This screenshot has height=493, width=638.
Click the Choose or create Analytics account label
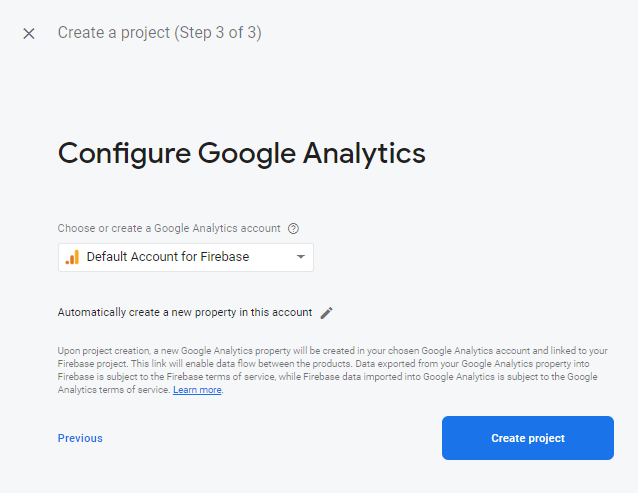(x=169, y=228)
